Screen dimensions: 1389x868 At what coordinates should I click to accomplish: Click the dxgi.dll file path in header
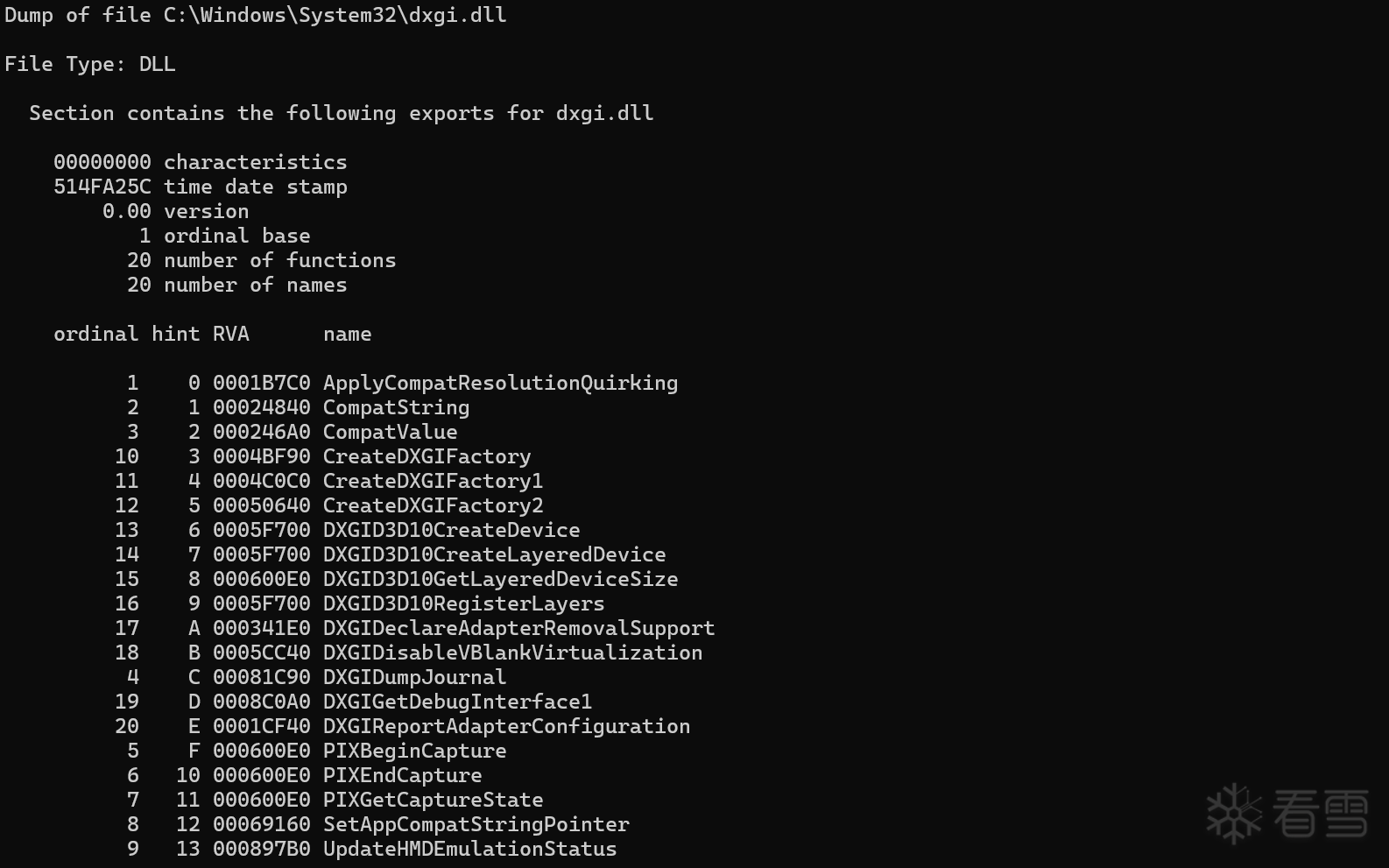(335, 16)
